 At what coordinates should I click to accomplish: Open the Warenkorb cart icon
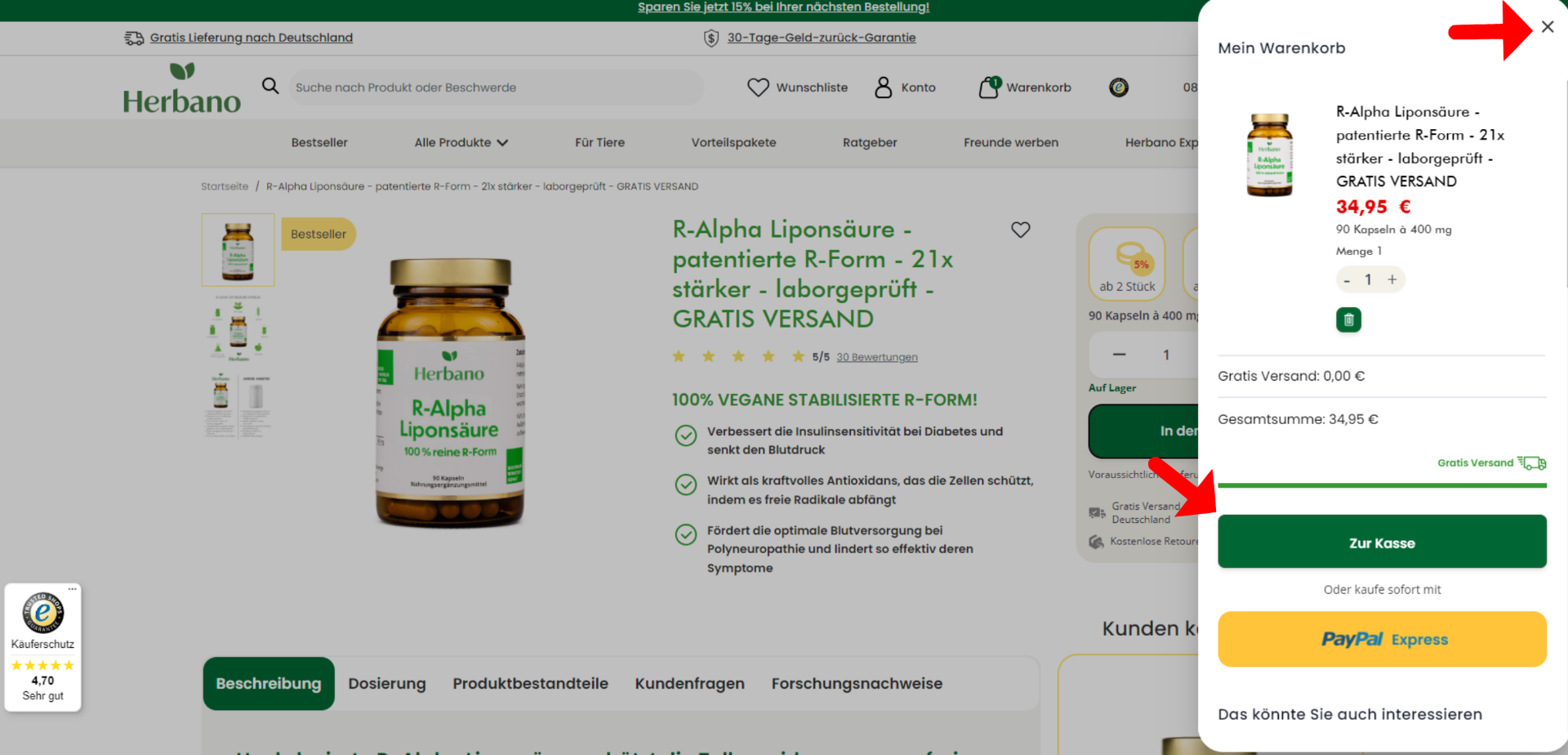[988, 87]
